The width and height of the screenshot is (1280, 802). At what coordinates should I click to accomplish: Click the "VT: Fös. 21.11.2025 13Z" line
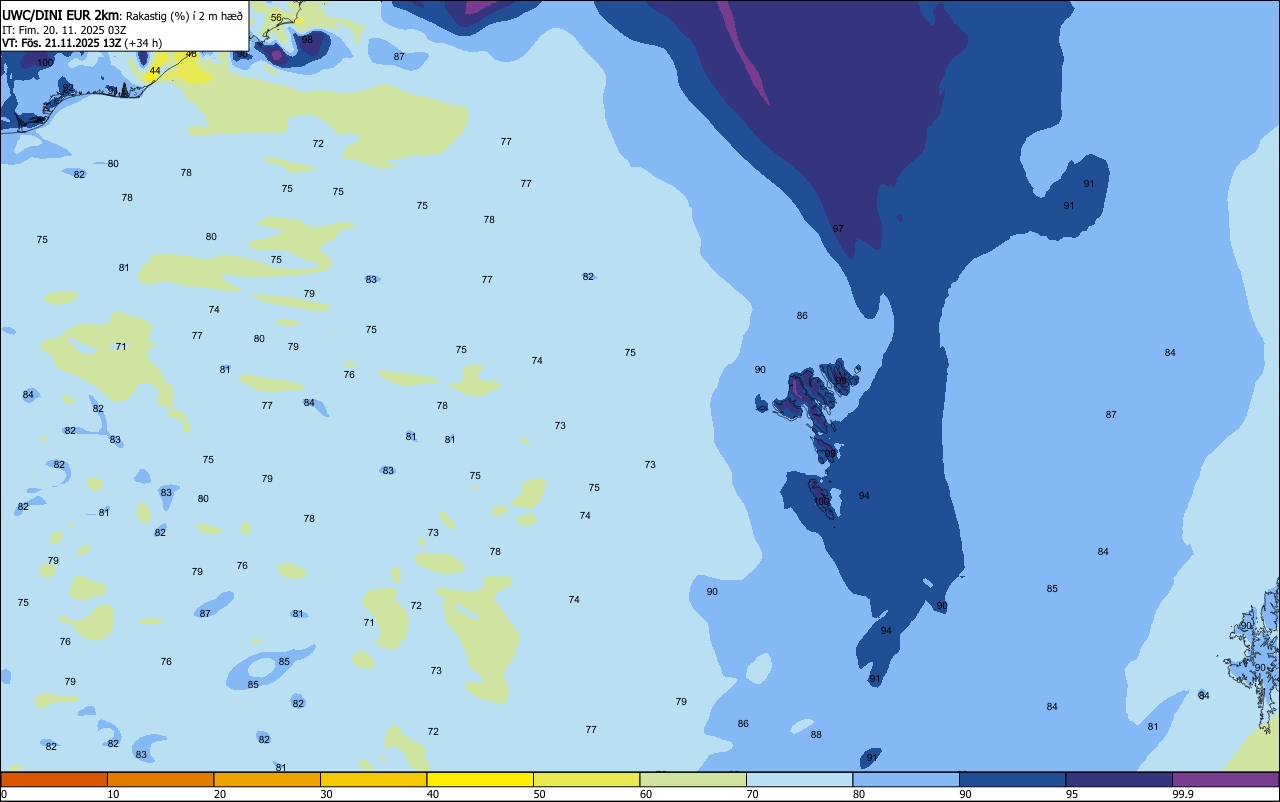61,43
